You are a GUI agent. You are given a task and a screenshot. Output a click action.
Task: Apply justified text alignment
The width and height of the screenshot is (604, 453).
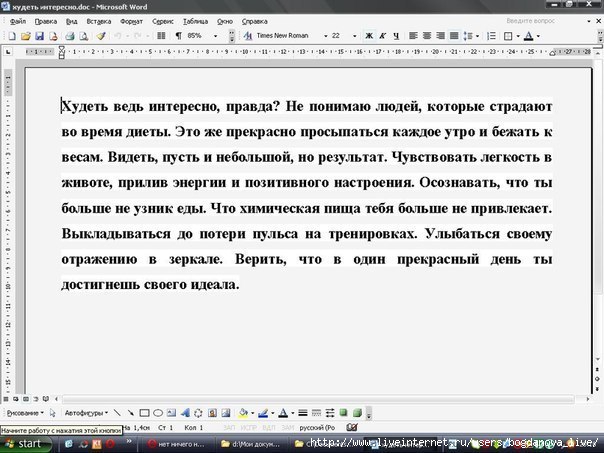[454, 36]
